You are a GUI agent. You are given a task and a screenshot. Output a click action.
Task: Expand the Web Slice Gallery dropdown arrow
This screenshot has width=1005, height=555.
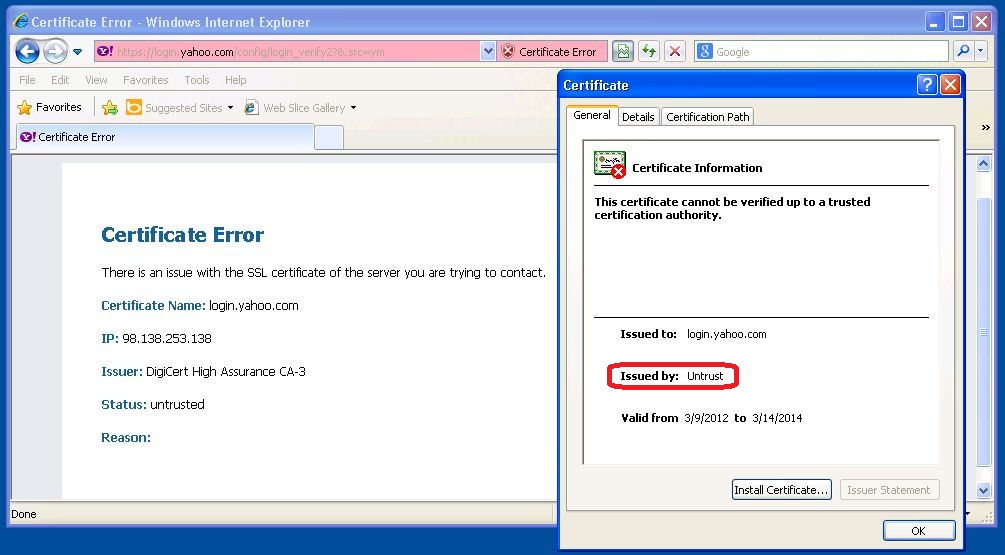(x=353, y=108)
